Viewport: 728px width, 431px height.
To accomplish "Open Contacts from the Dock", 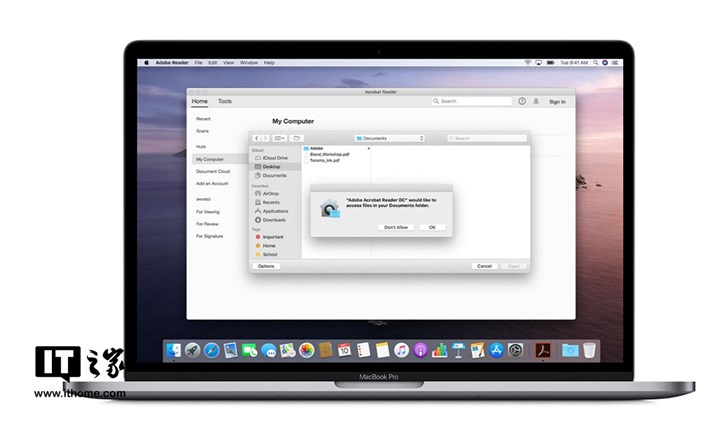I will coord(325,350).
